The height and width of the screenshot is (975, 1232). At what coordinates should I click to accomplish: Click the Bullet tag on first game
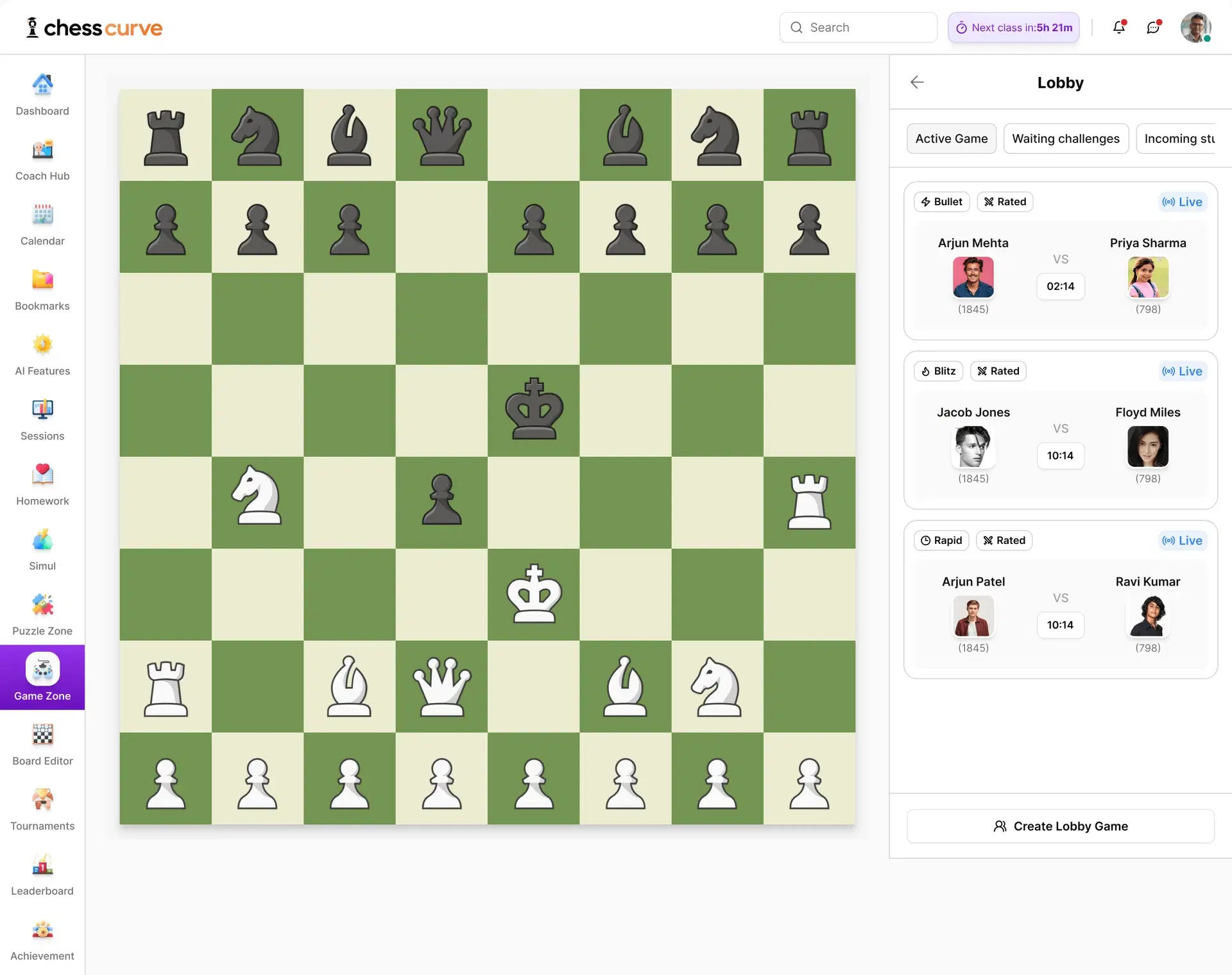[941, 201]
